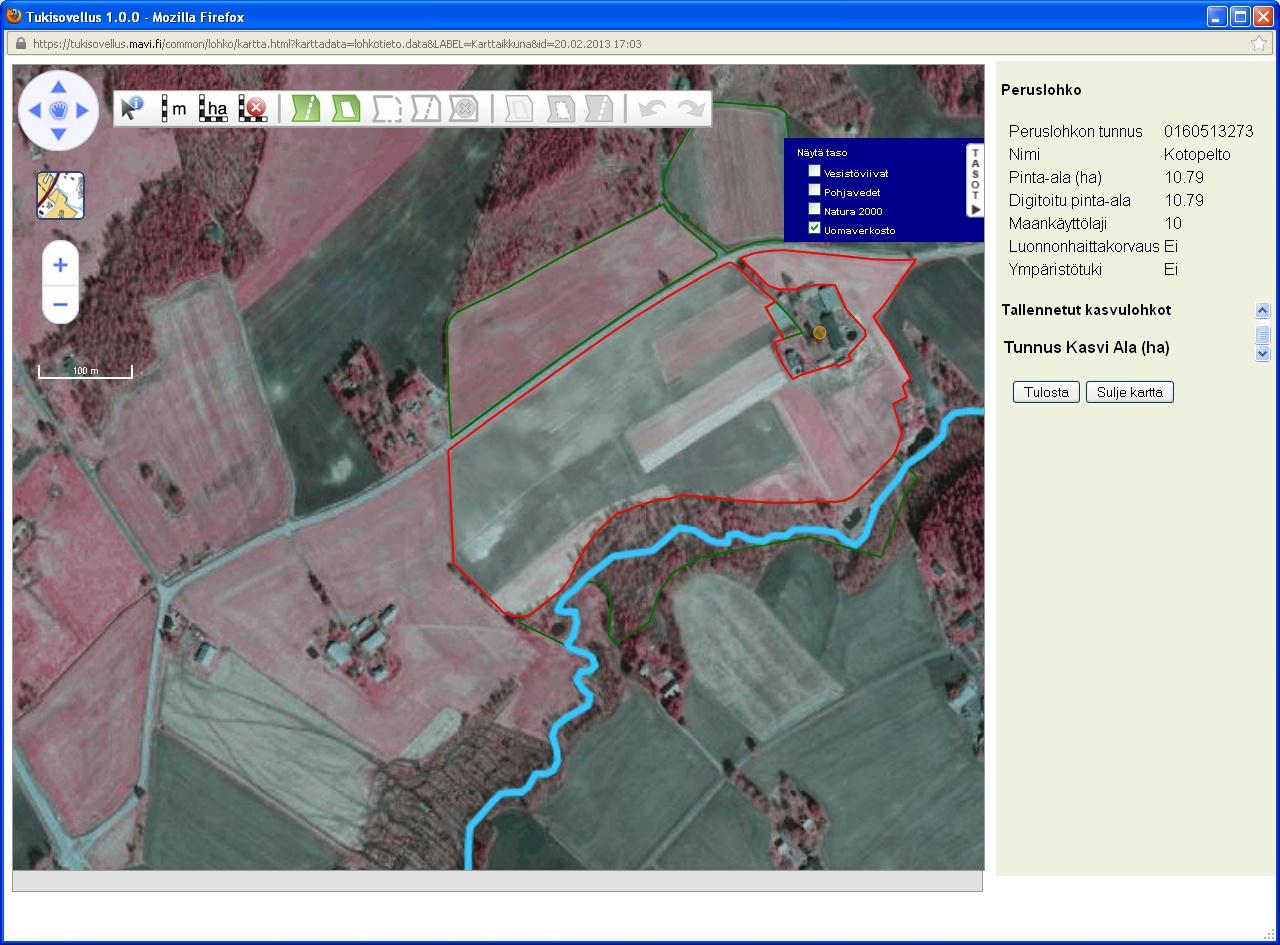1280x945 pixels.
Task: Click the Ympäristötuki label
Action: point(1055,269)
